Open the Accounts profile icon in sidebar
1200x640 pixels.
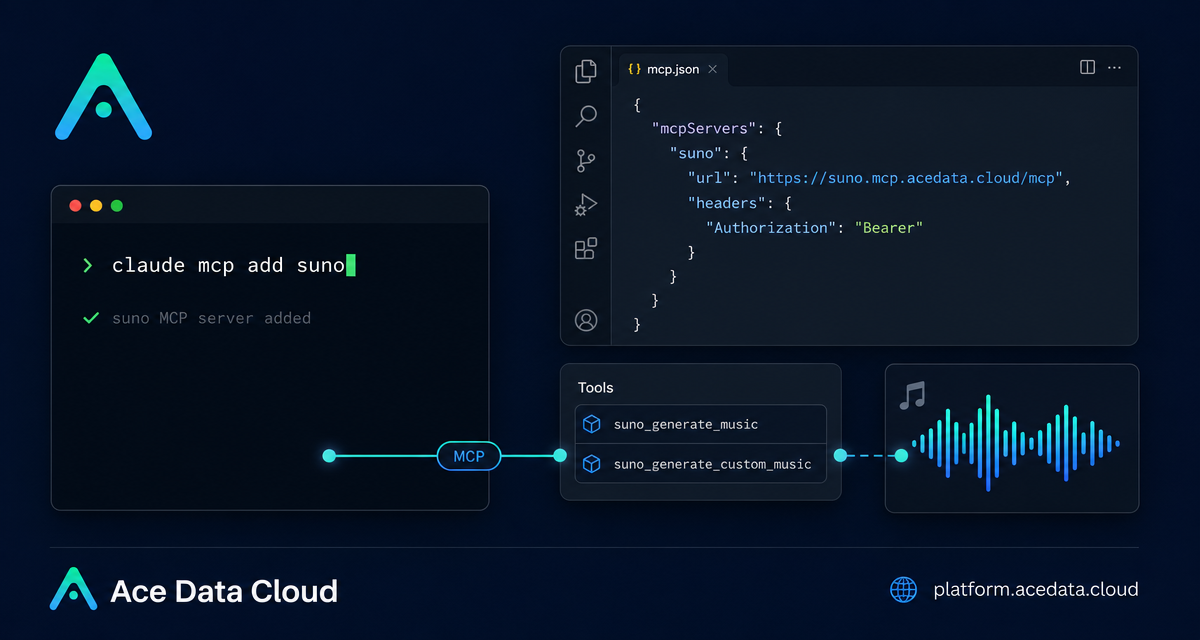pos(586,320)
